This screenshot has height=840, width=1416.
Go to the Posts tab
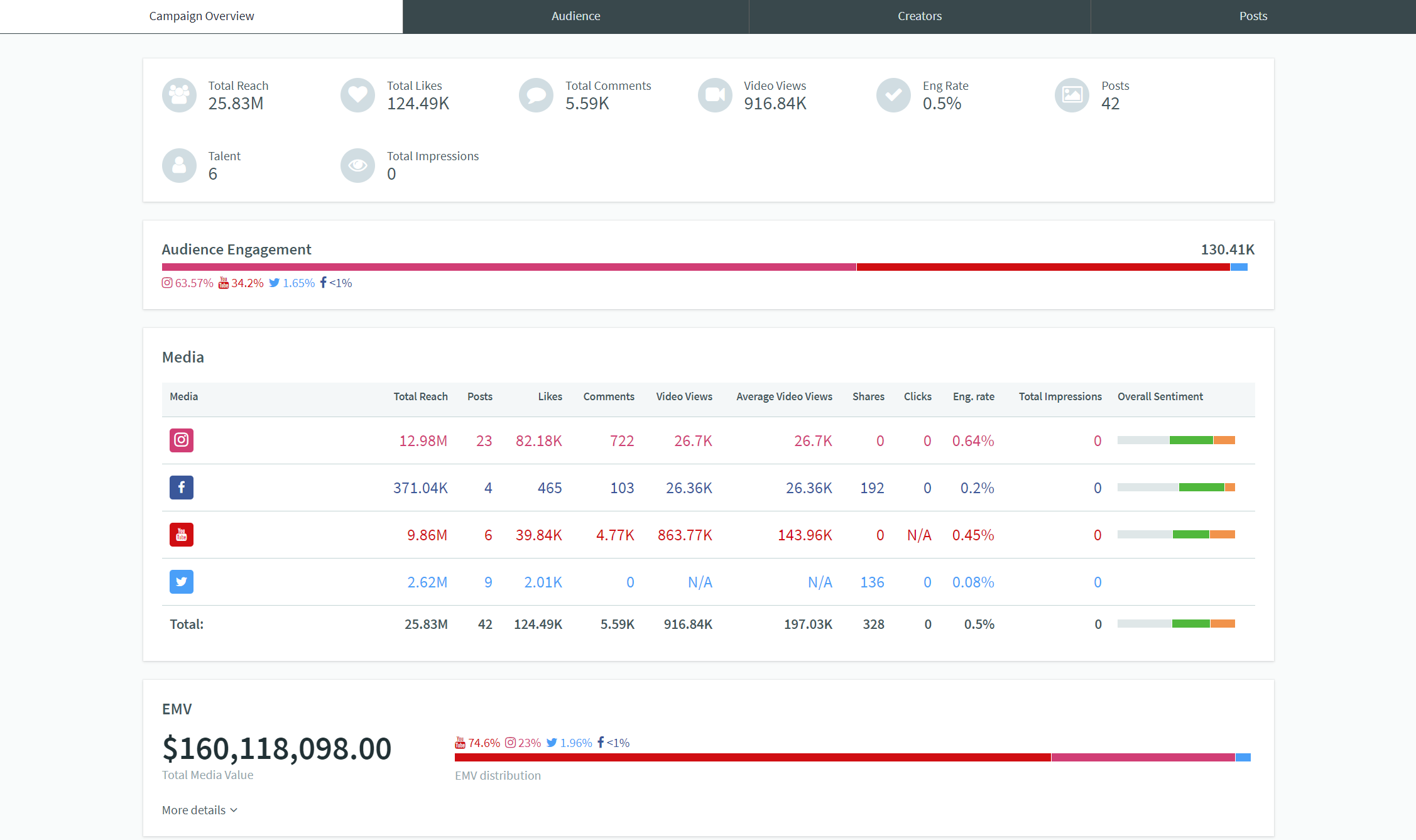[x=1253, y=16]
